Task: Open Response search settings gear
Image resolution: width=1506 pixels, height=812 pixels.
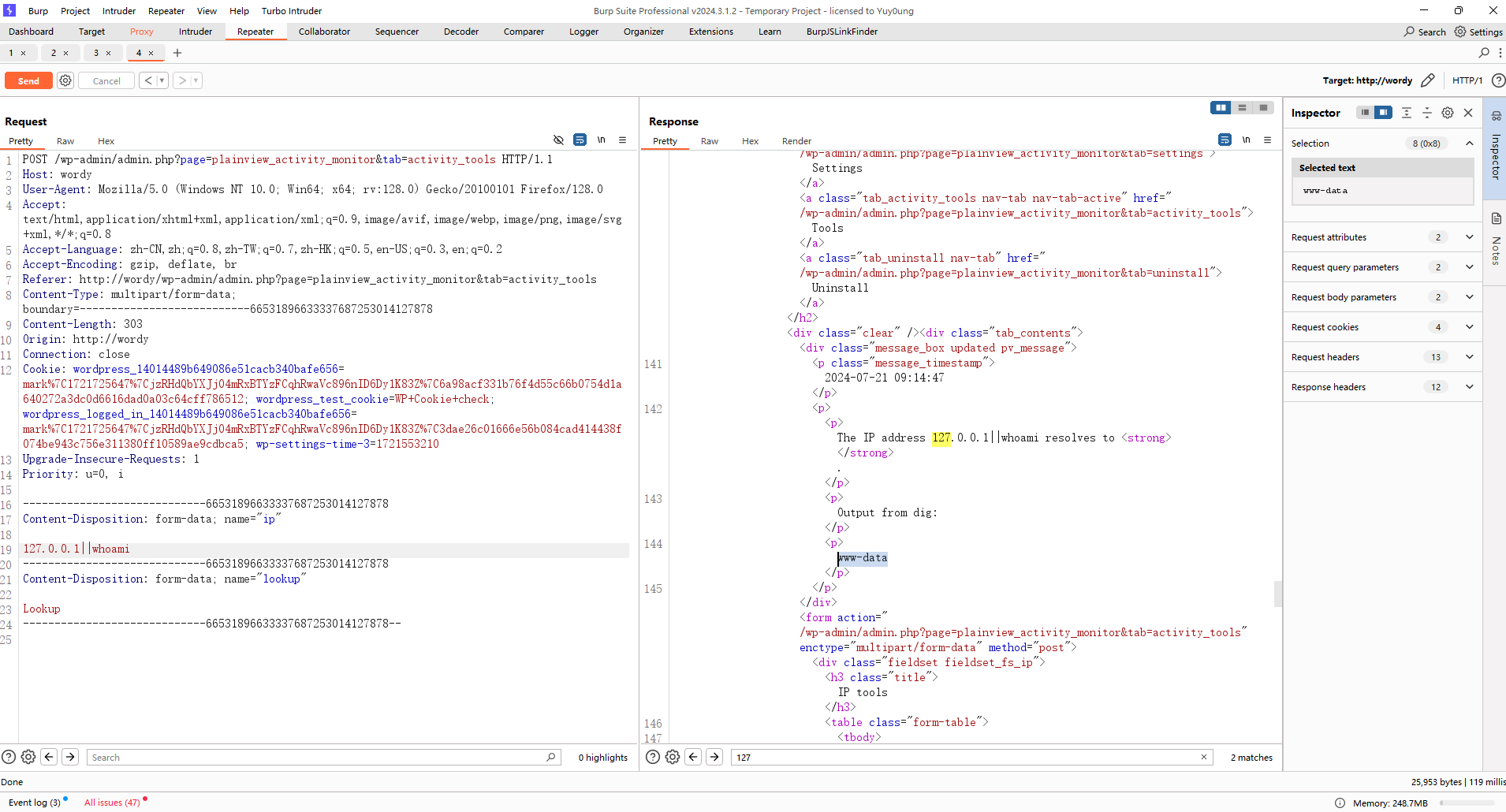Action: (673, 757)
